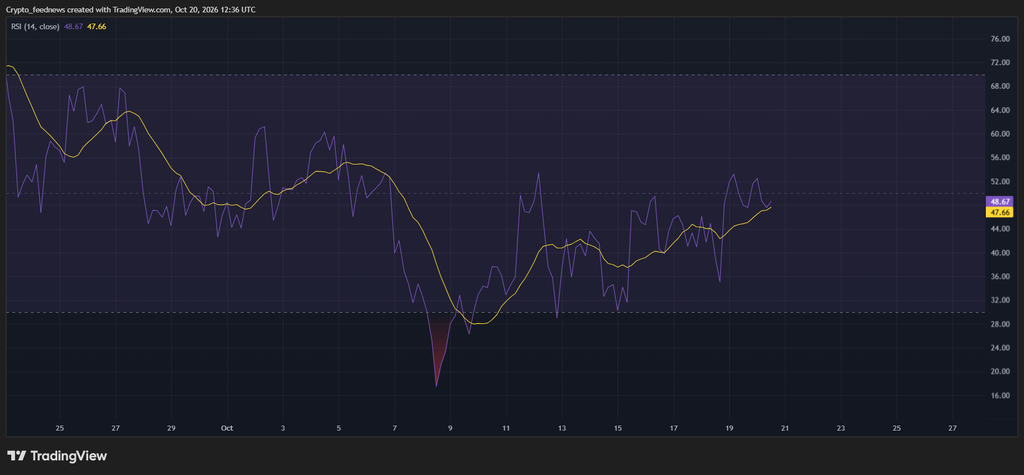Click the 52.00 axis value
The height and width of the screenshot is (475, 1024).
pos(1000,181)
